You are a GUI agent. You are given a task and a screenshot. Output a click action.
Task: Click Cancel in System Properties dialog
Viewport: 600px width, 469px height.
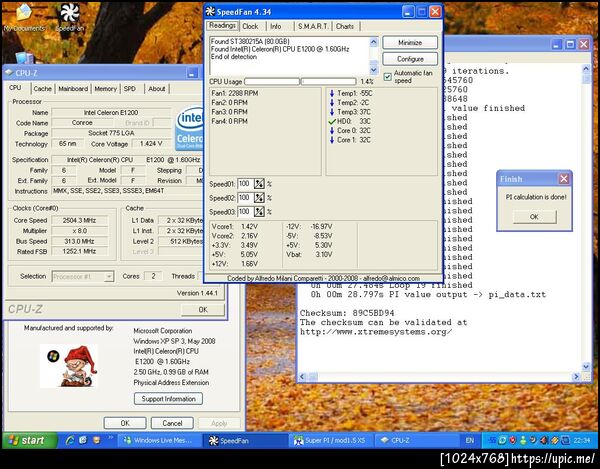172,423
